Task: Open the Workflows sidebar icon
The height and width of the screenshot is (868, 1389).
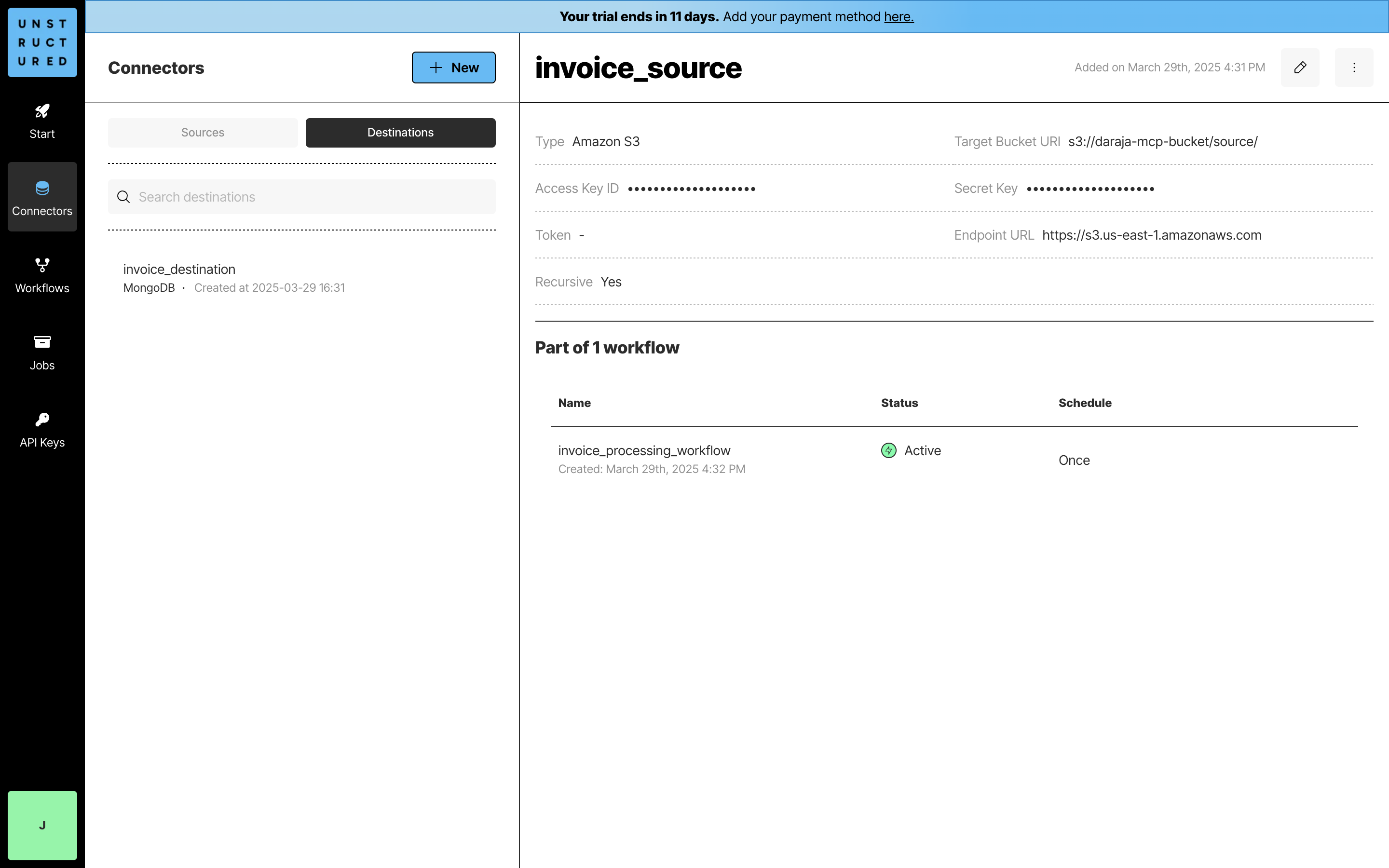Action: coord(42,265)
